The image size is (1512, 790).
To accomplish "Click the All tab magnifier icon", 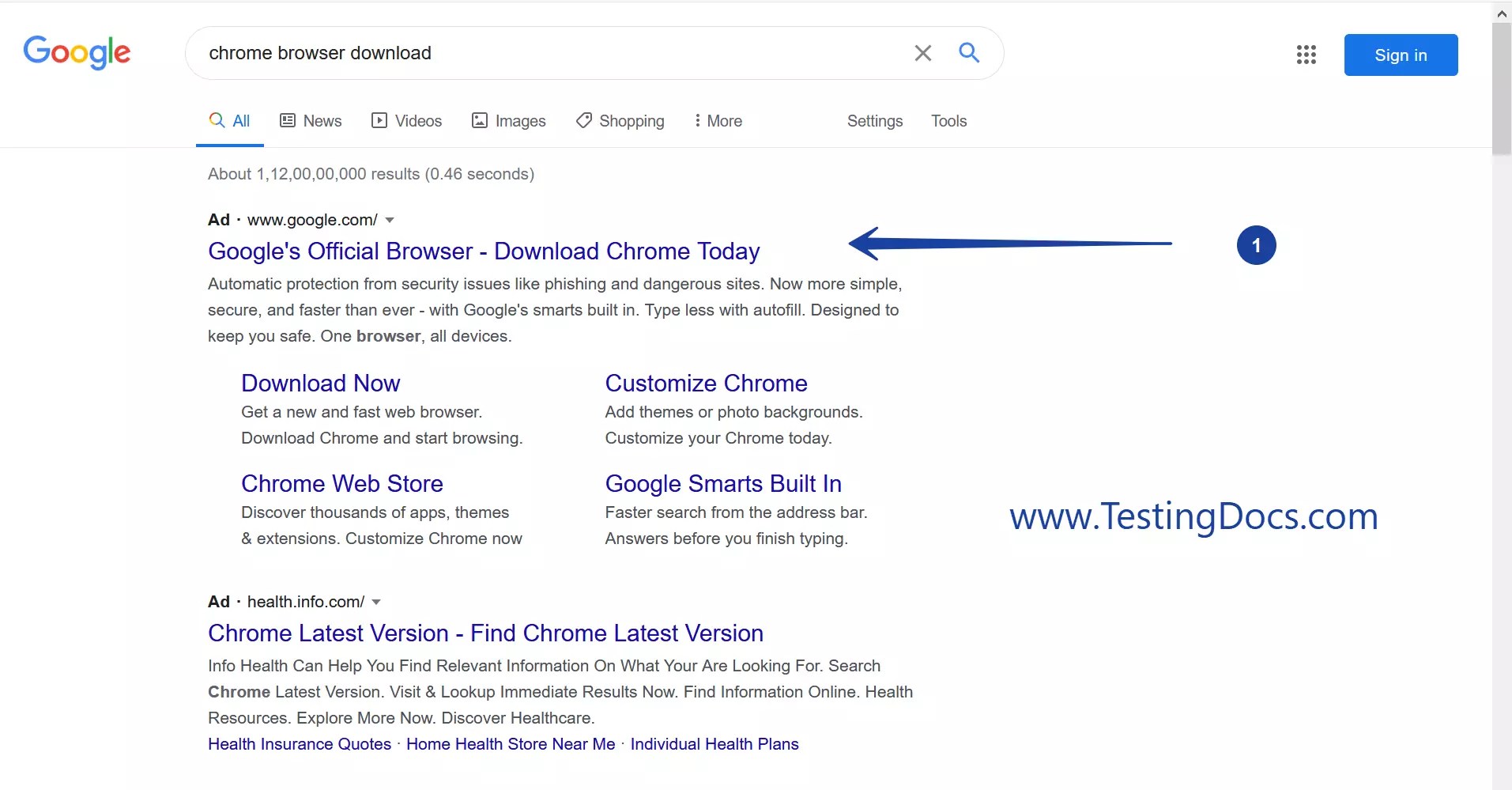I will coord(217,120).
